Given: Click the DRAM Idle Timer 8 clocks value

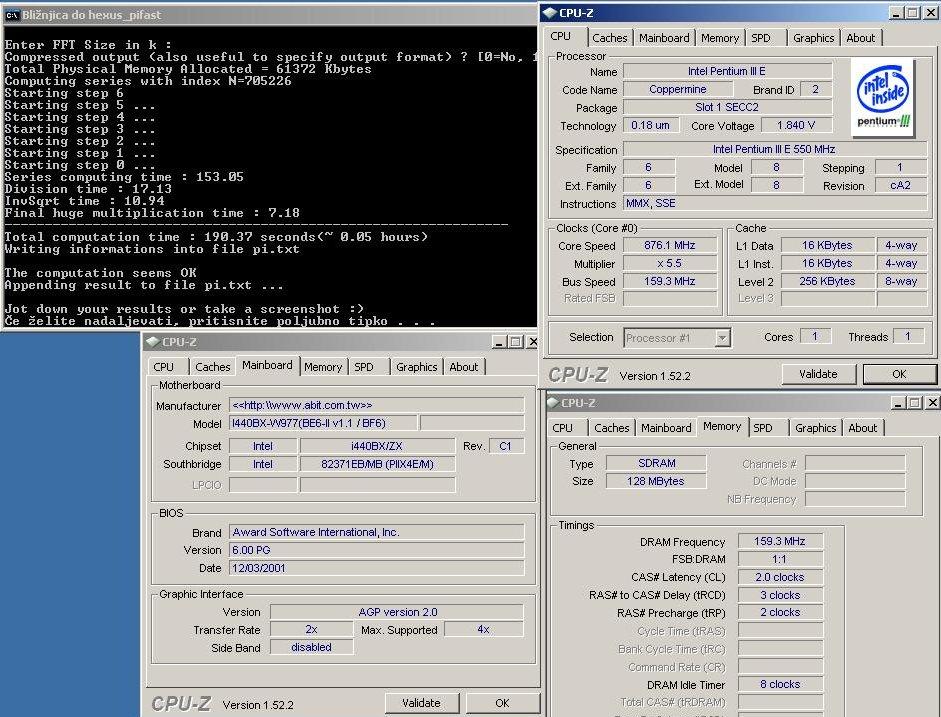Looking at the screenshot, I should click(780, 685).
